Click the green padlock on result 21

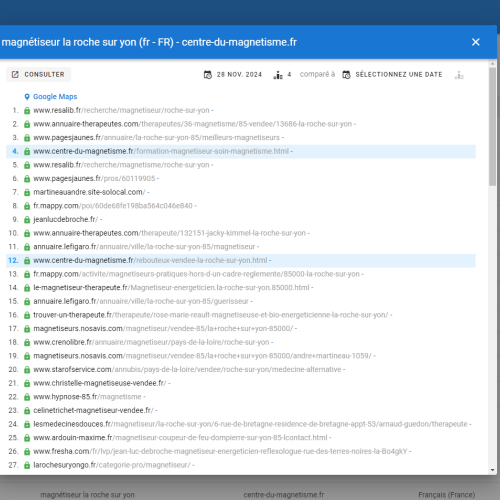tap(27, 384)
